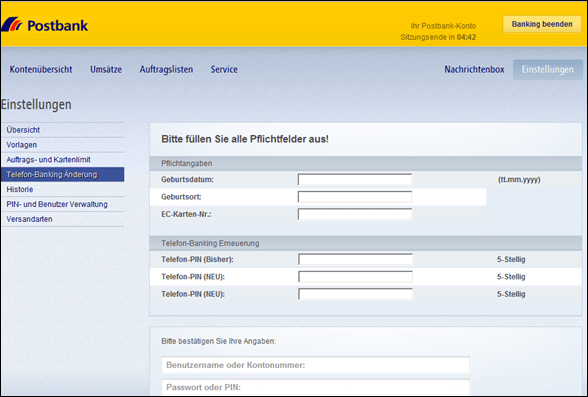Click the 'Bitte bestätigen Sie Ihre Angaben:' text

218,341
